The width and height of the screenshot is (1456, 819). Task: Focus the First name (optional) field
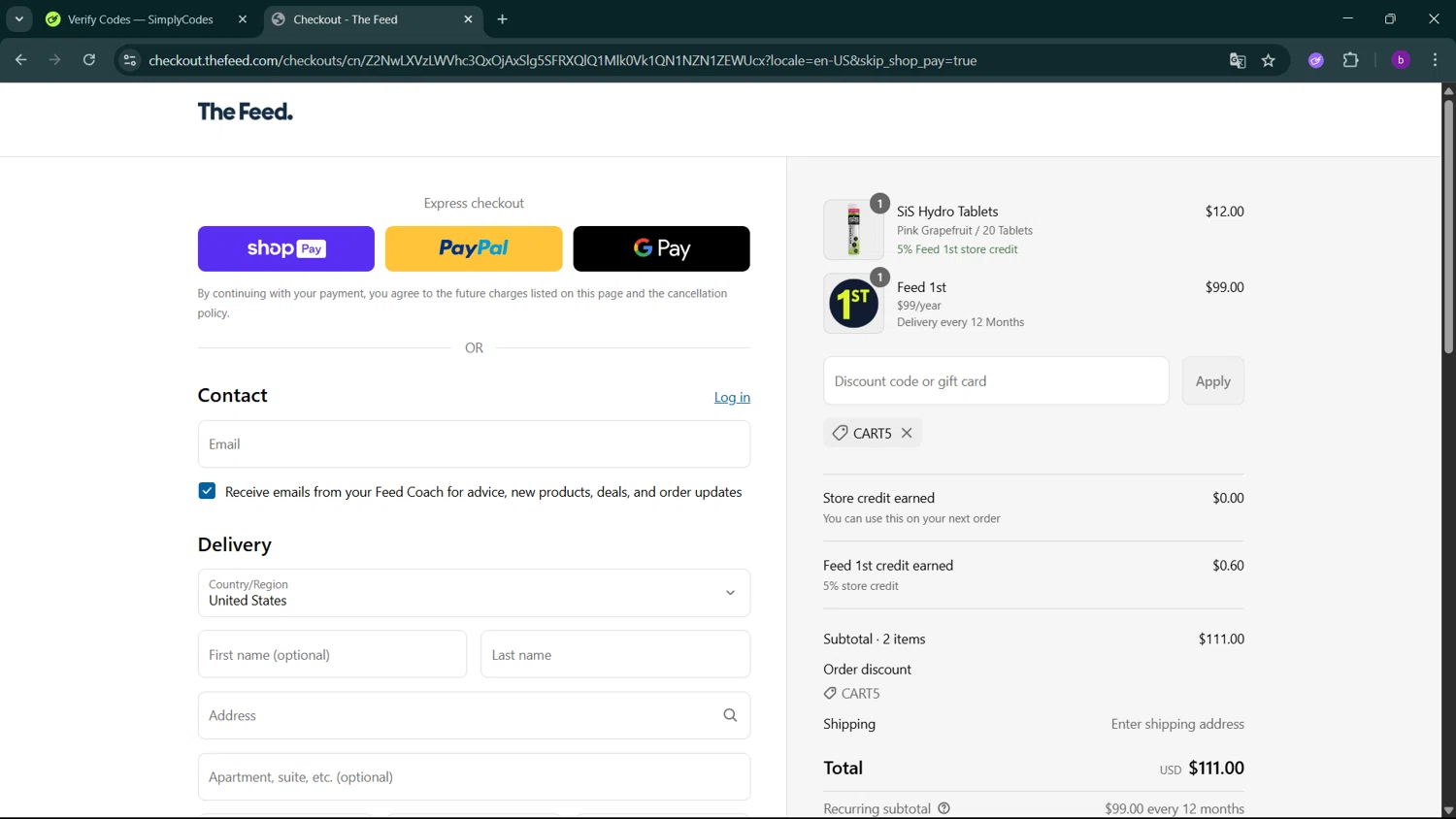click(x=332, y=655)
